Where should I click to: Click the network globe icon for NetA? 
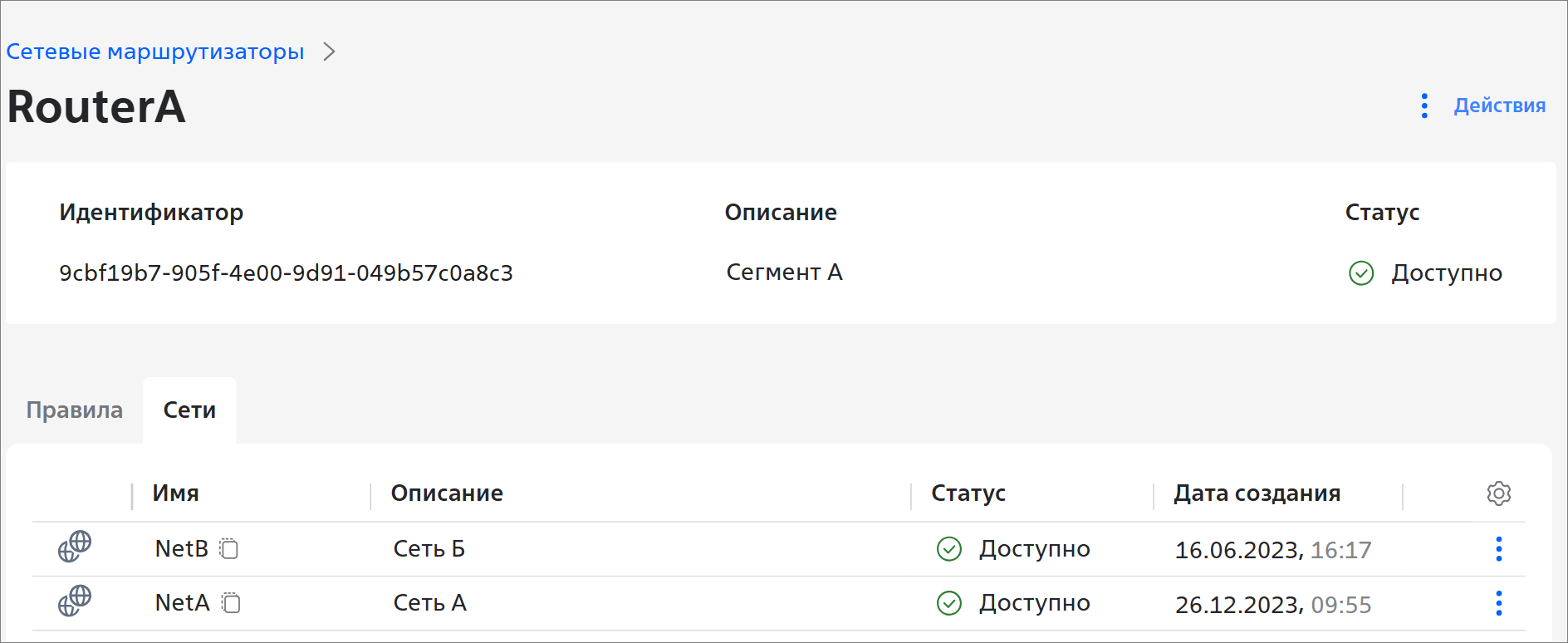point(75,601)
